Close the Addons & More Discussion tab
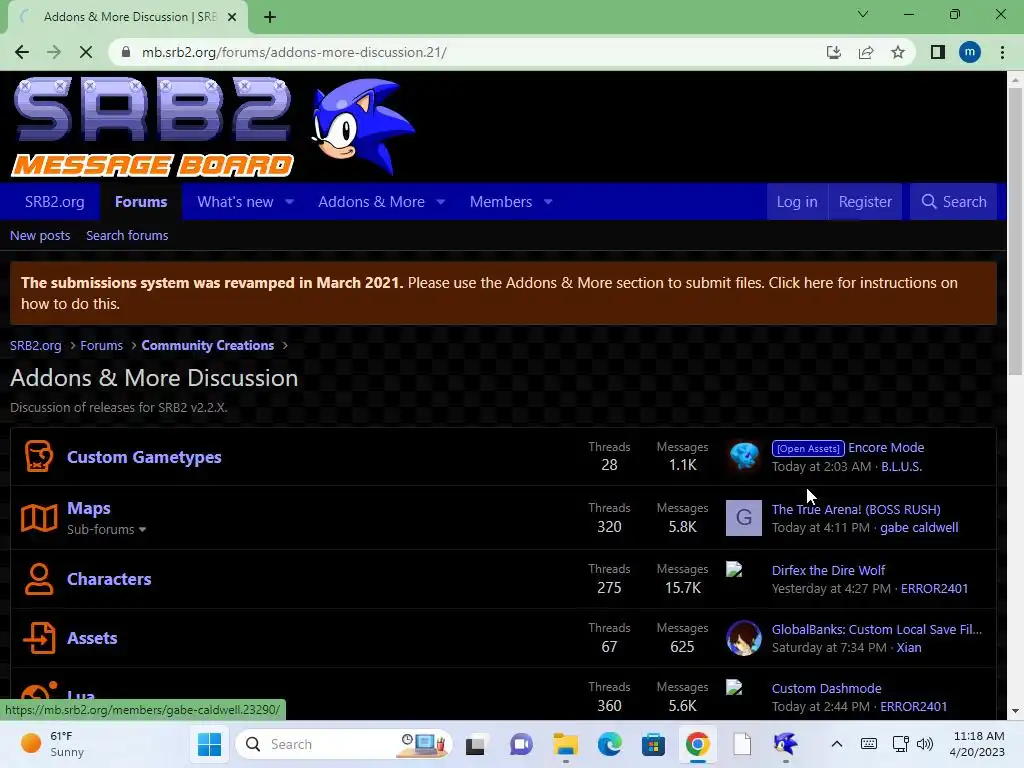This screenshot has height=768, width=1024. (x=232, y=17)
